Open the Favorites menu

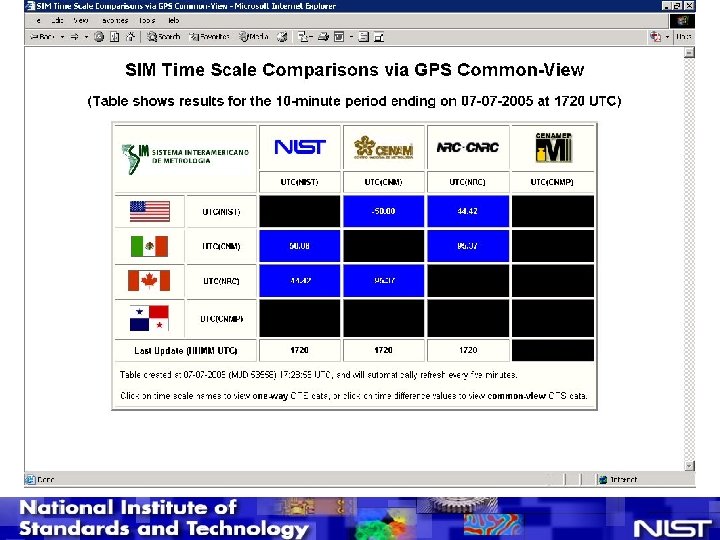[115, 21]
